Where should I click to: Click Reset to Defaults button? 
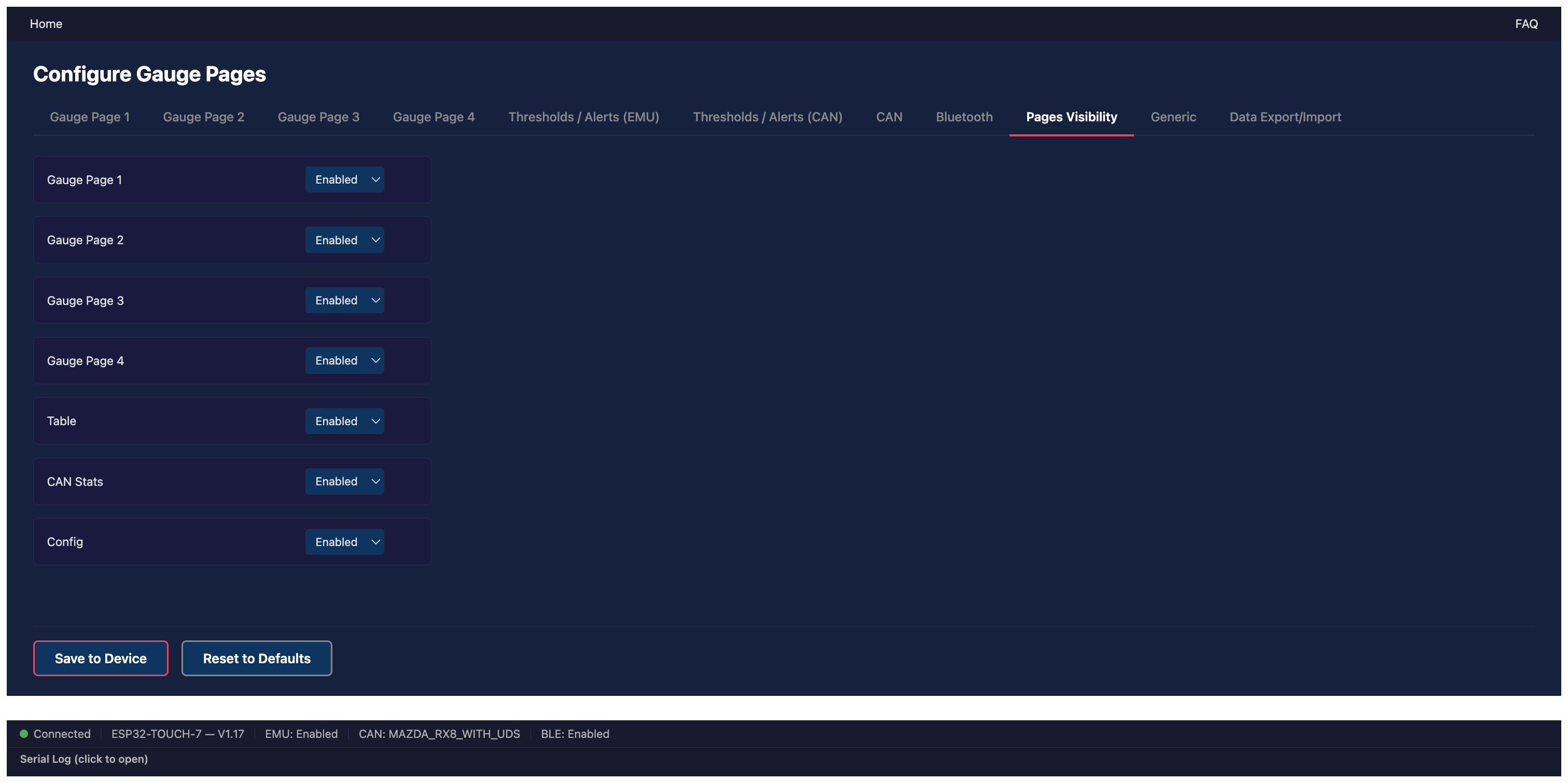(256, 658)
